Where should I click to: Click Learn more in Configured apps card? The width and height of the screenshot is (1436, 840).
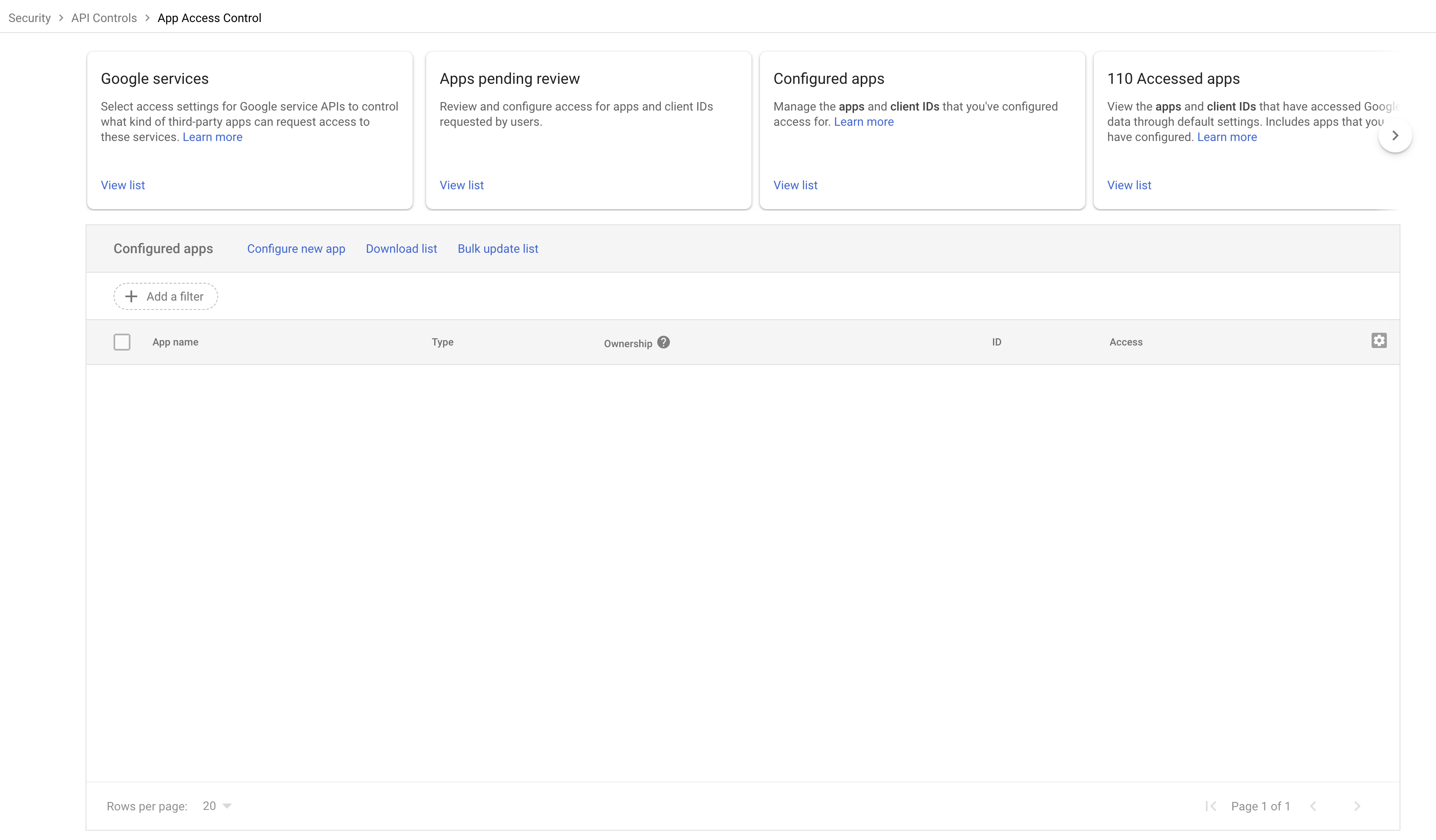click(864, 122)
